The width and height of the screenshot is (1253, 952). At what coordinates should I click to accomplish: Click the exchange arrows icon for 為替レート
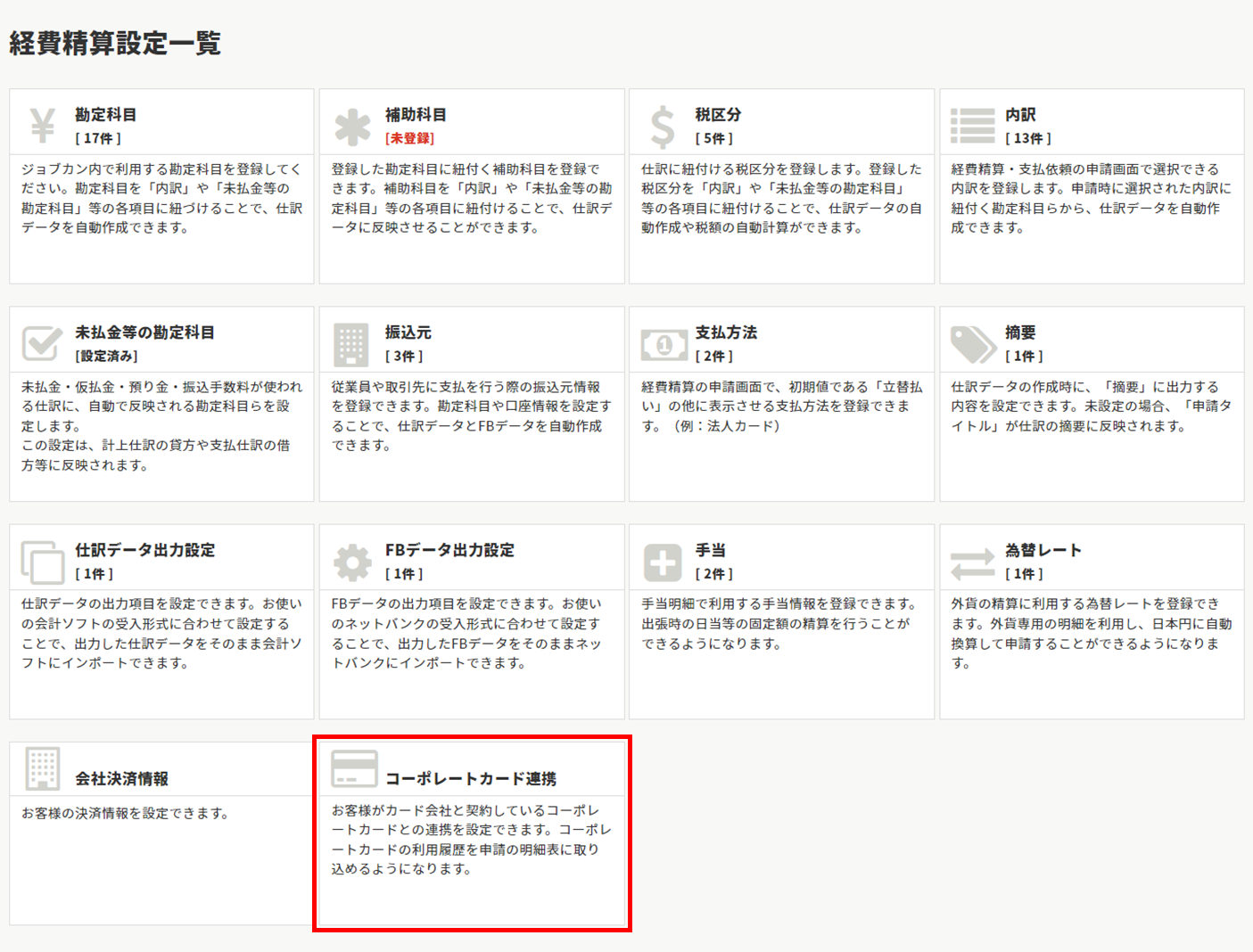coord(972,562)
